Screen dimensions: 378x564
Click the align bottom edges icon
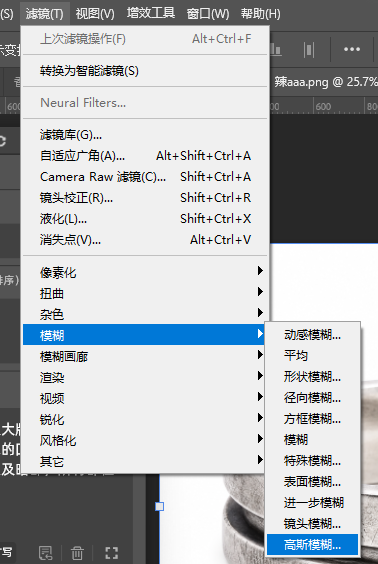pyautogui.click(x=275, y=50)
